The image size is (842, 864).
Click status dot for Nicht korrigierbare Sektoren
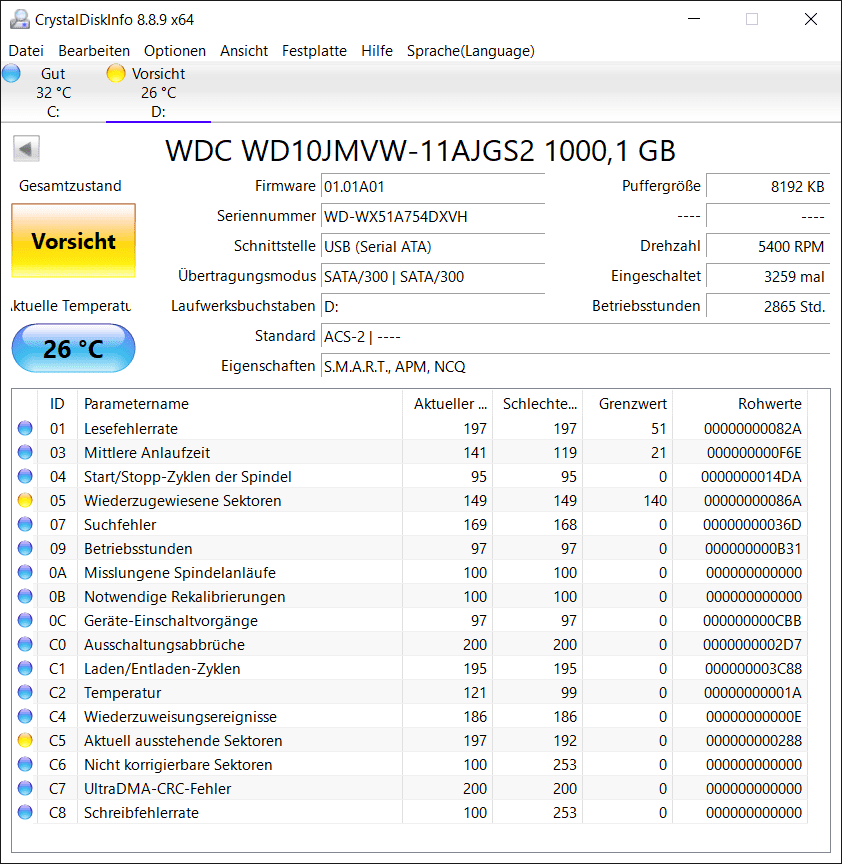tap(25, 764)
